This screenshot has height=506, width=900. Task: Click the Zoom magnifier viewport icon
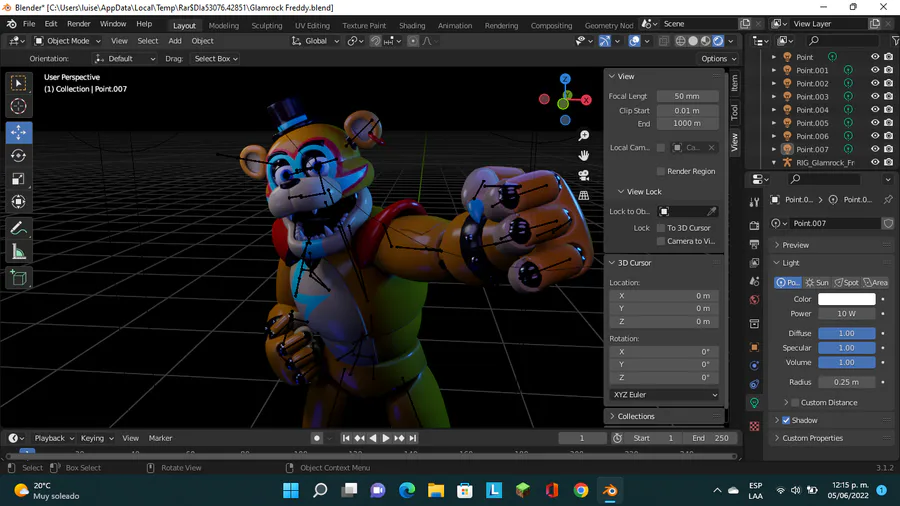[584, 136]
